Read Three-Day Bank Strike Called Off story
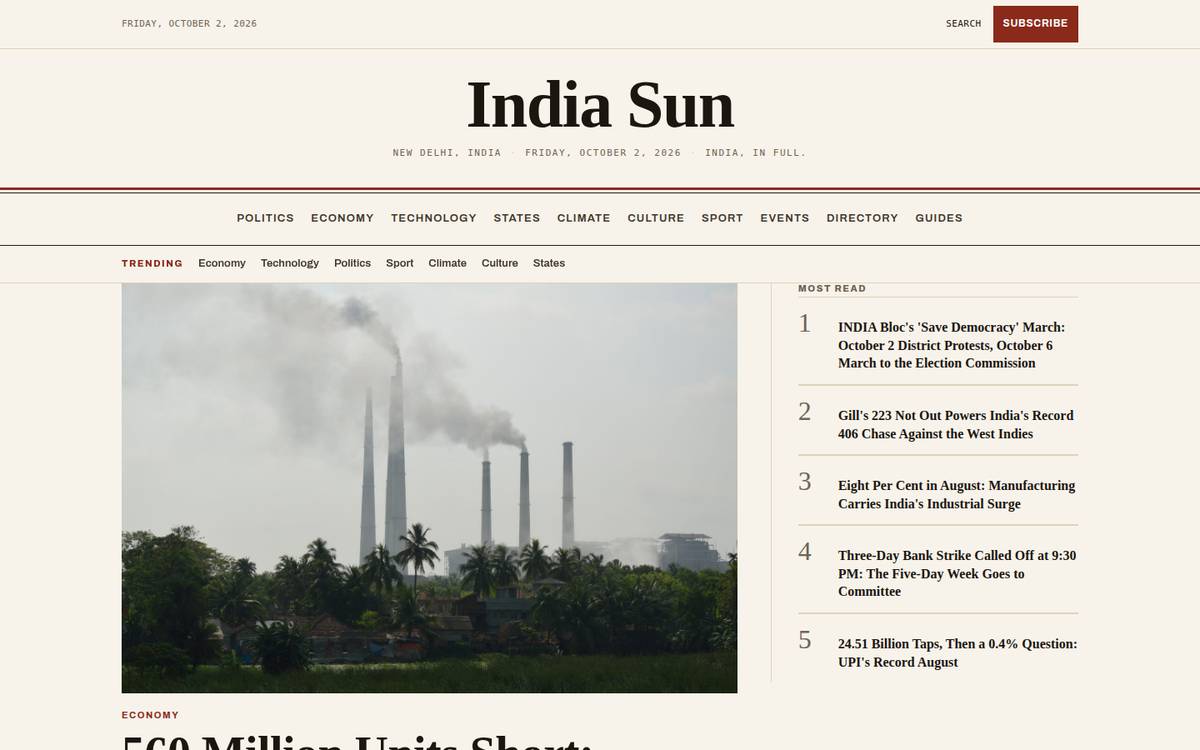Viewport: 1200px width, 750px height. (x=957, y=573)
